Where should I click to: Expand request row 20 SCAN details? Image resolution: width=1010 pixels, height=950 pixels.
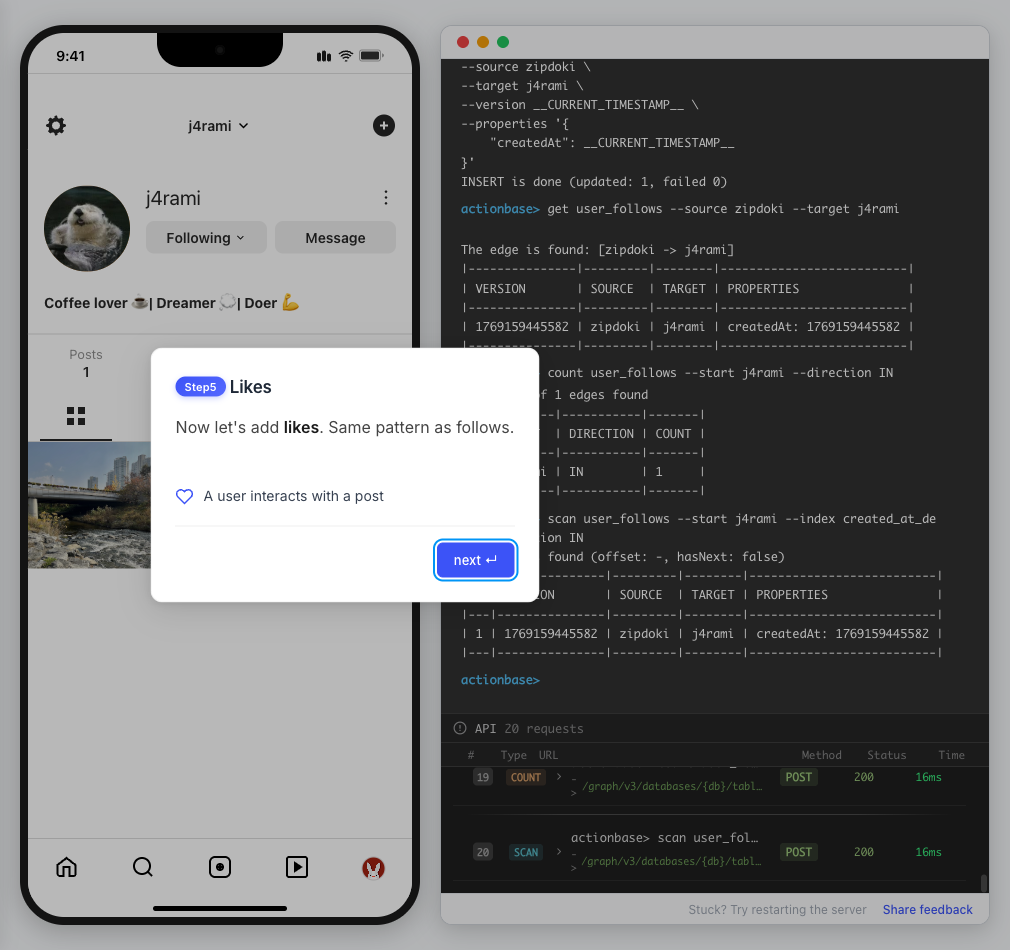pos(559,852)
